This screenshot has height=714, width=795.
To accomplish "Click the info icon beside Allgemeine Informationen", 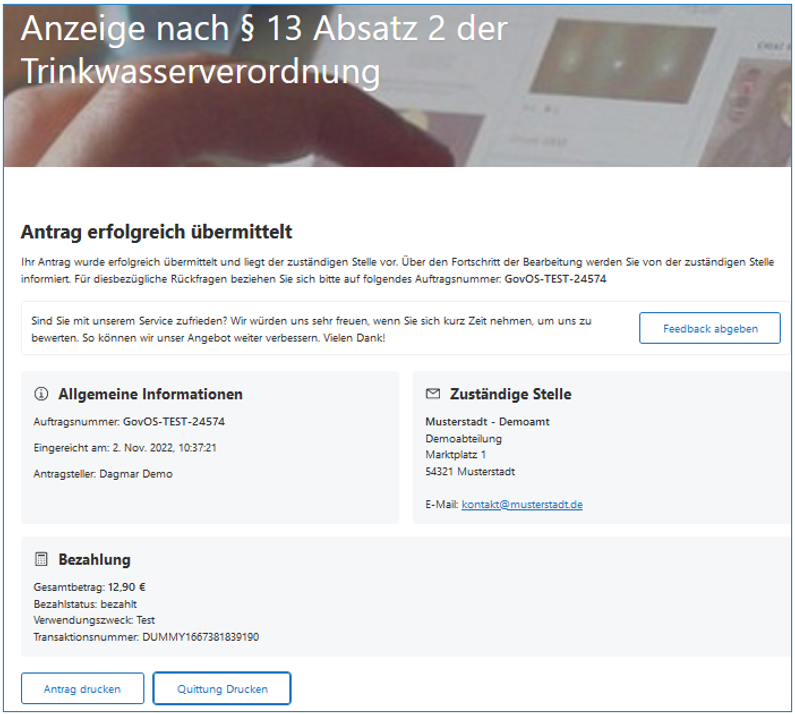I will click(x=41, y=394).
